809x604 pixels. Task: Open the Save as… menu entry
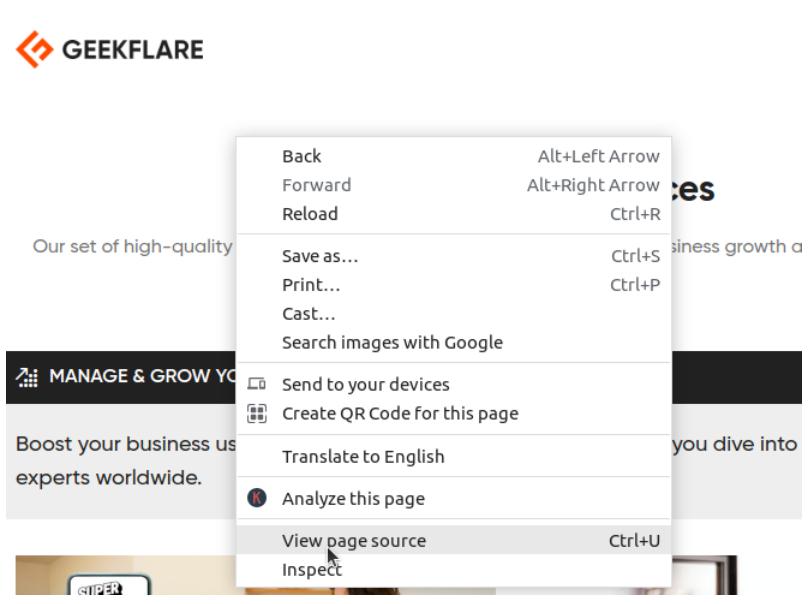[x=320, y=256]
